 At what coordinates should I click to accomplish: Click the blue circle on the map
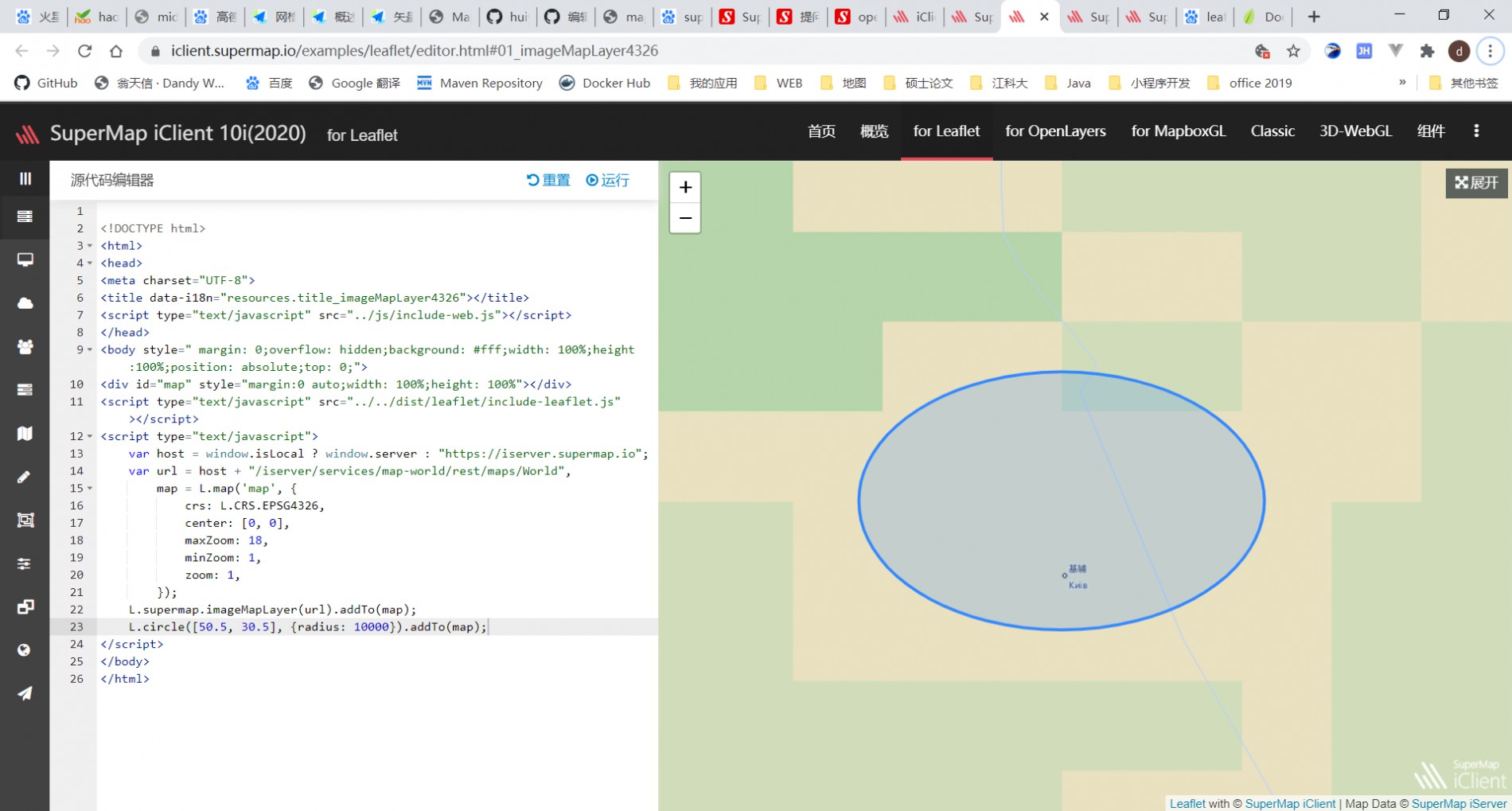(1062, 501)
